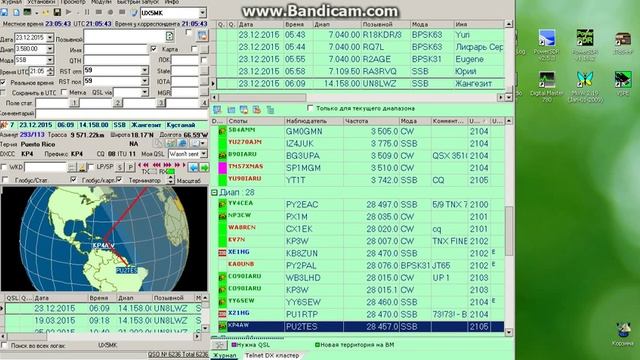Toggle the Сохранить в UTC checkbox
This screenshot has width=640, height=360.
(x=3, y=92)
